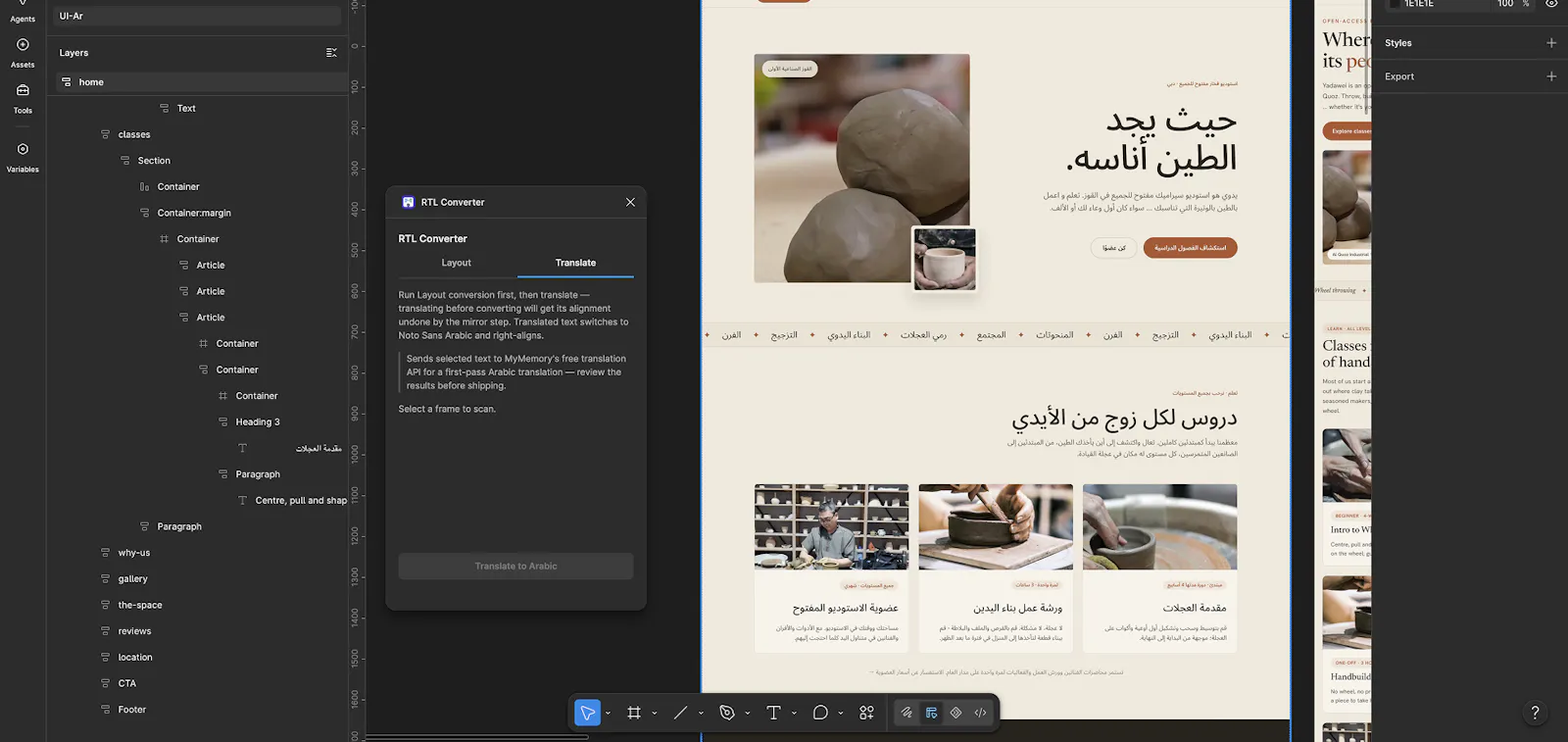
Task: Select the Pen tool
Action: tap(727, 713)
